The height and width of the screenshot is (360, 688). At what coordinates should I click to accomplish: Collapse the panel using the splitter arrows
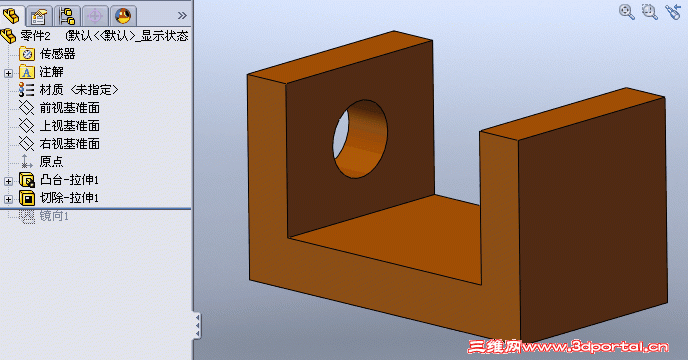198,325
